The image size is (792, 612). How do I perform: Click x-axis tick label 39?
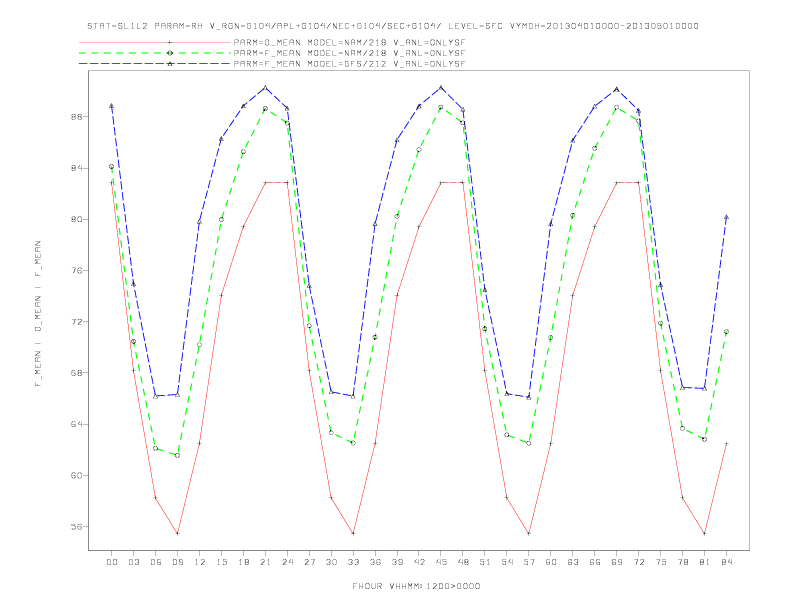pos(397,562)
